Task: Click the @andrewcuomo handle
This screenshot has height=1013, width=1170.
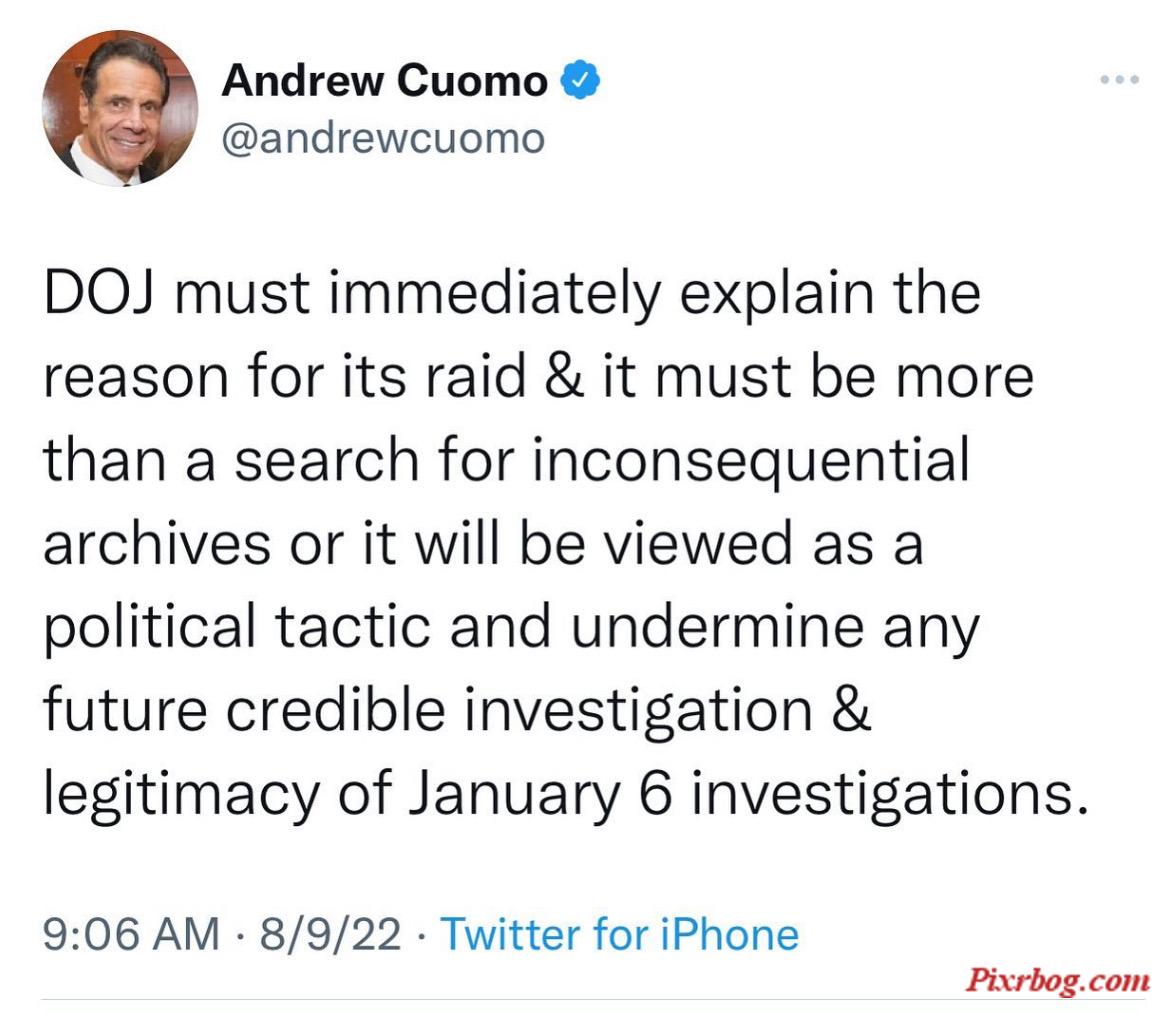Action: pyautogui.click(x=384, y=139)
